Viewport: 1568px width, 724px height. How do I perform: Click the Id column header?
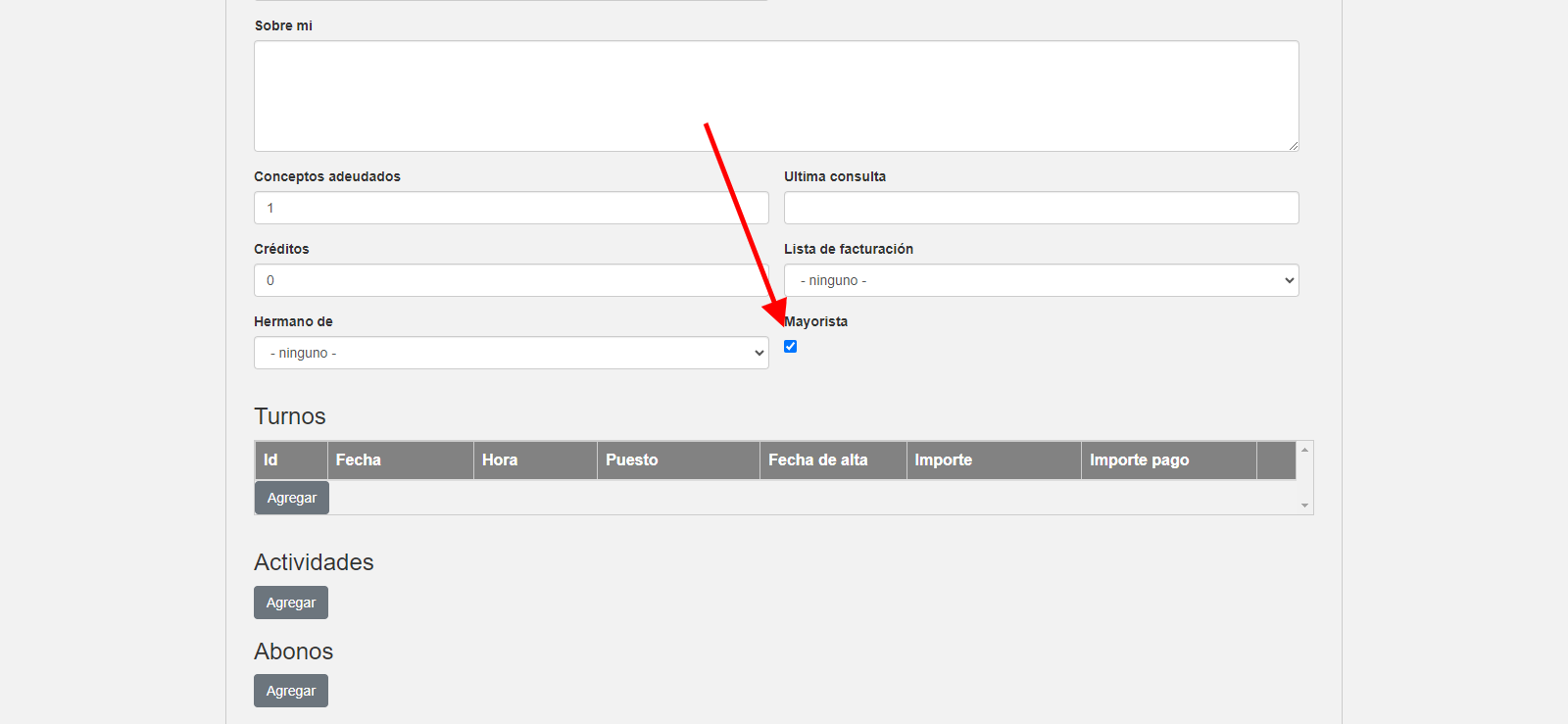pyautogui.click(x=290, y=460)
